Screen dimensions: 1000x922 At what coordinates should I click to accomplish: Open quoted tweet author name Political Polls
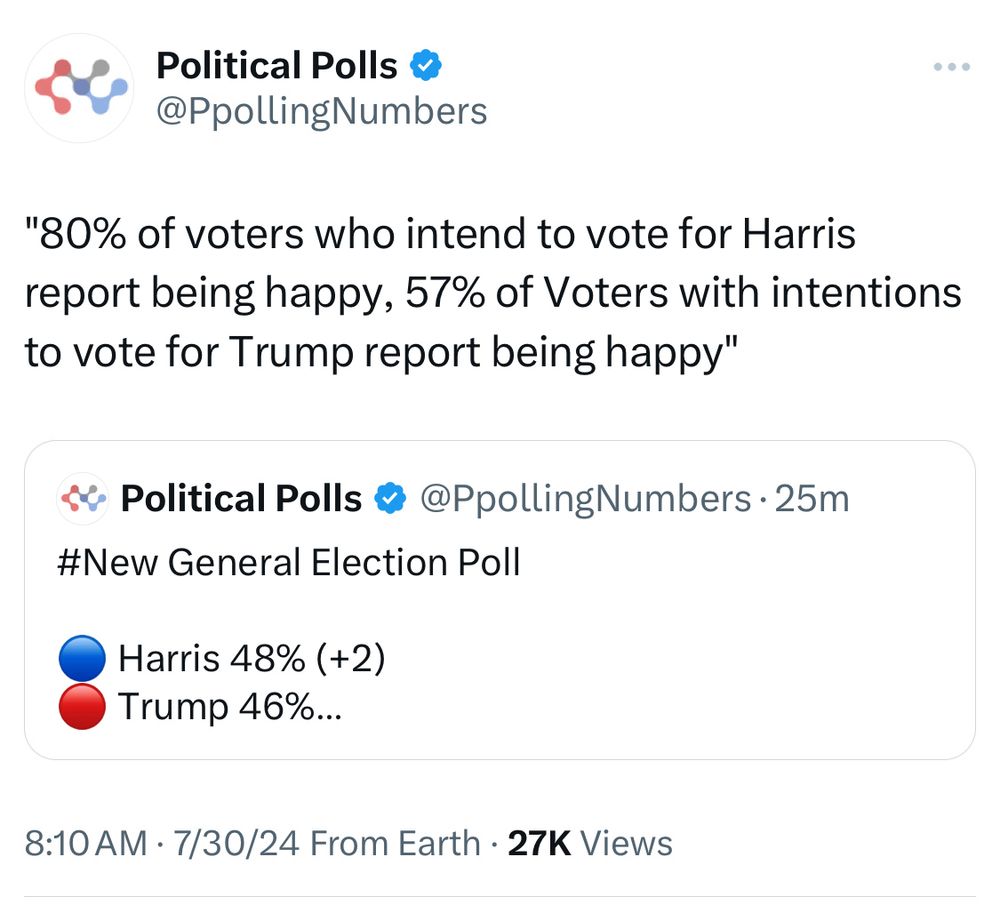click(242, 499)
